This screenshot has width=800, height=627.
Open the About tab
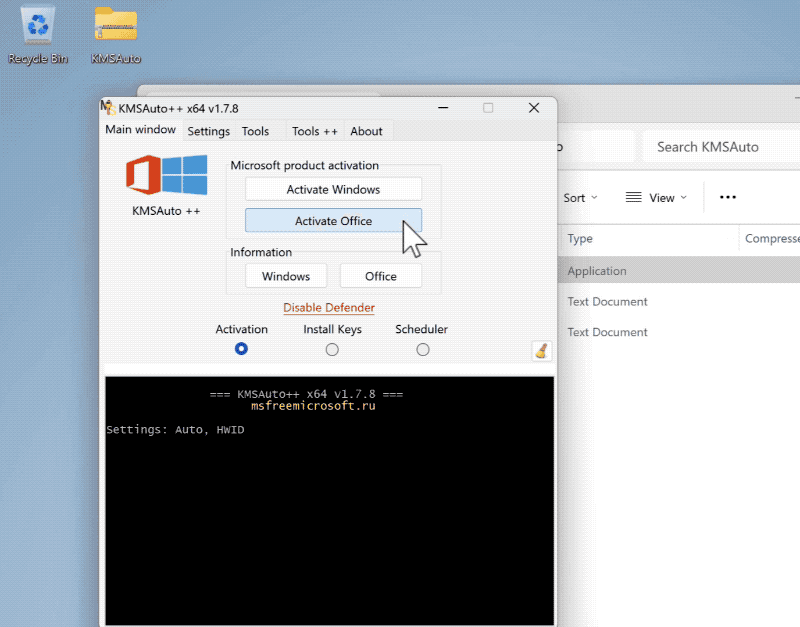coord(366,132)
